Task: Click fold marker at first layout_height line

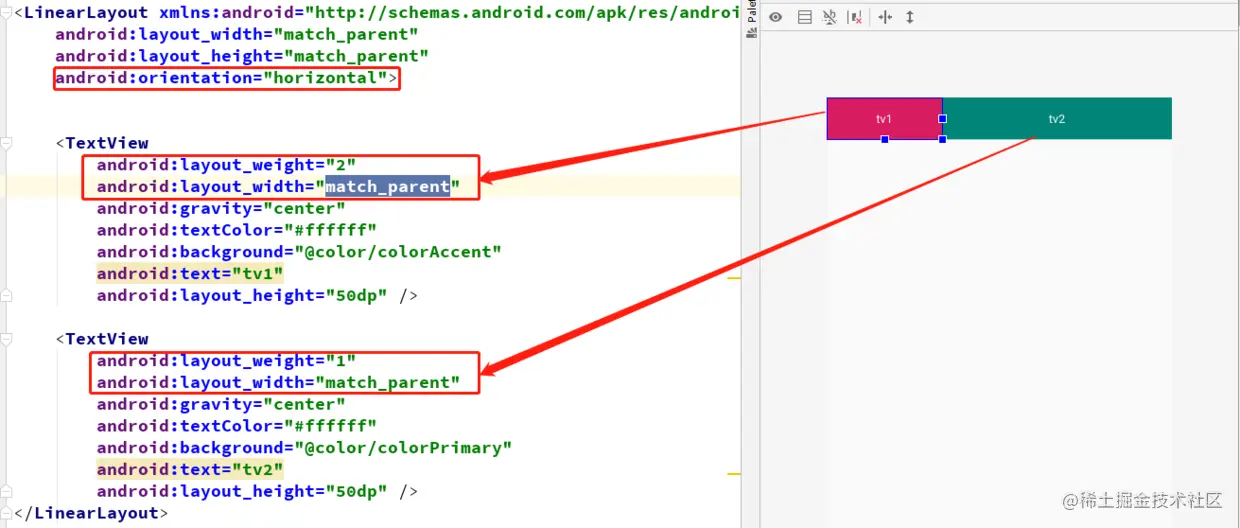Action: 6,295
